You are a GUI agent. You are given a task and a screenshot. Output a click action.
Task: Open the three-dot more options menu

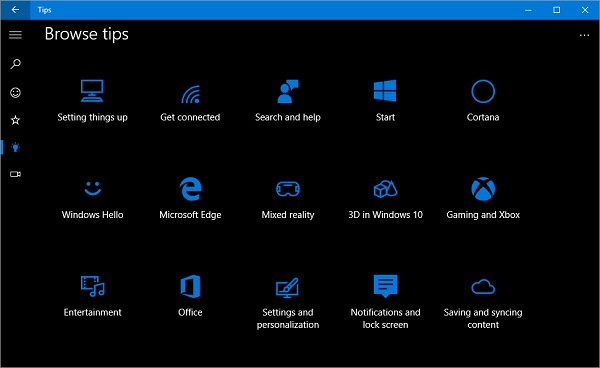pos(584,35)
